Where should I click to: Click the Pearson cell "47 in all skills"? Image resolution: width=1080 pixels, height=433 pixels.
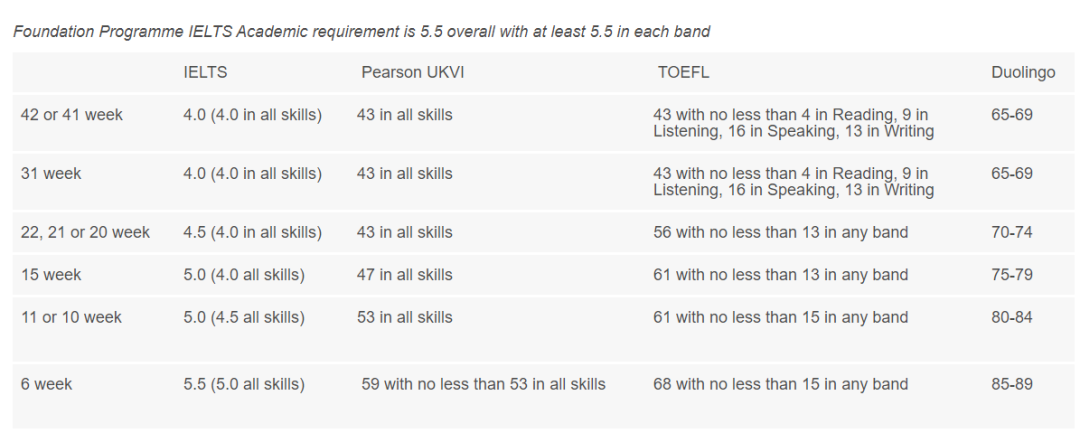[x=404, y=275]
